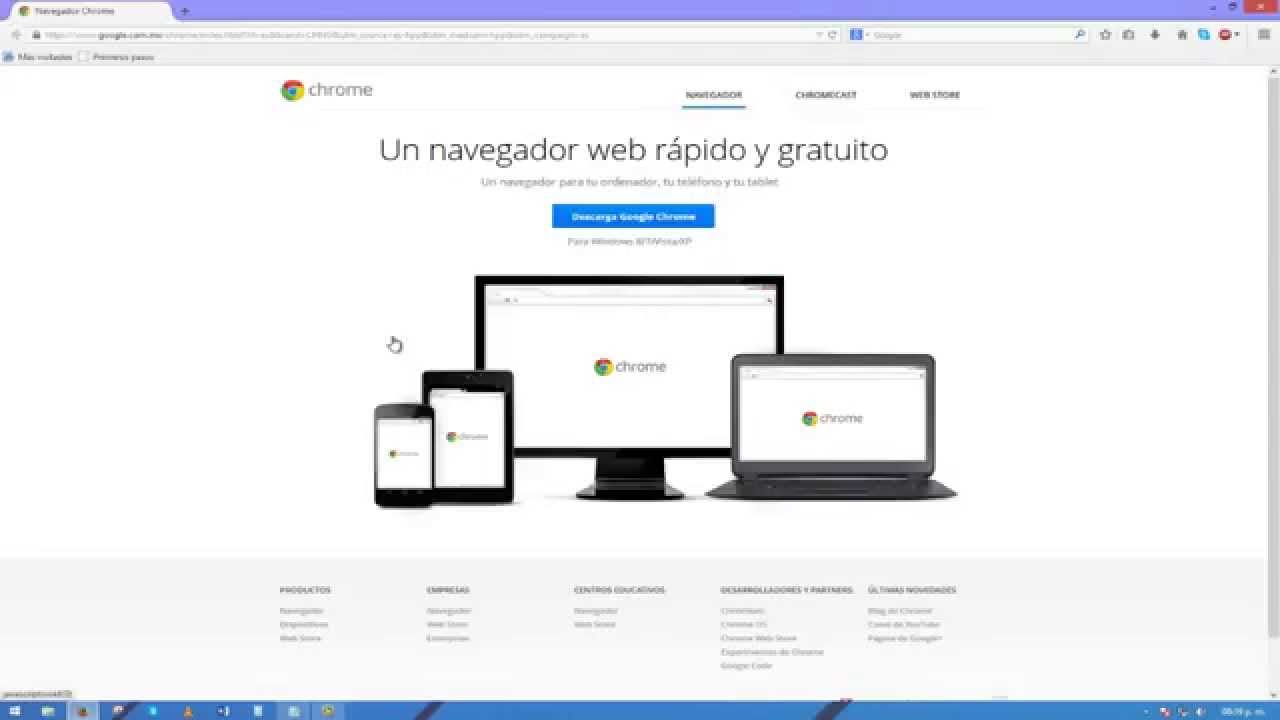Click the tablet Chrome image
The image size is (1280, 720).
(468, 437)
